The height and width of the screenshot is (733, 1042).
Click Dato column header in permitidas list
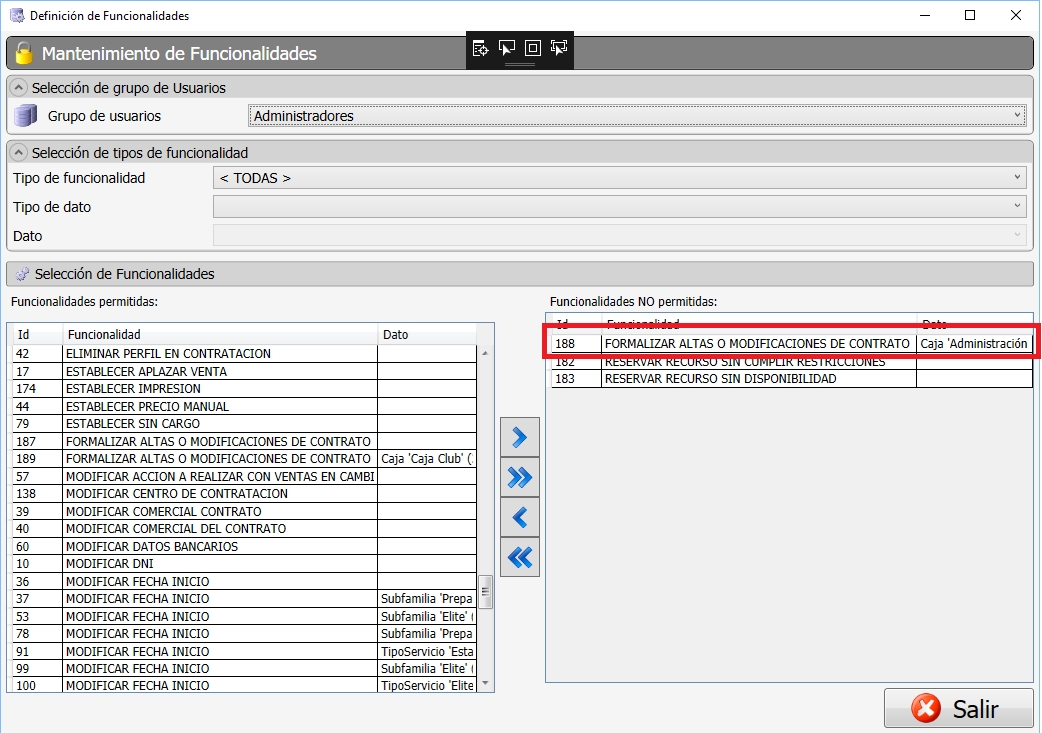point(427,334)
